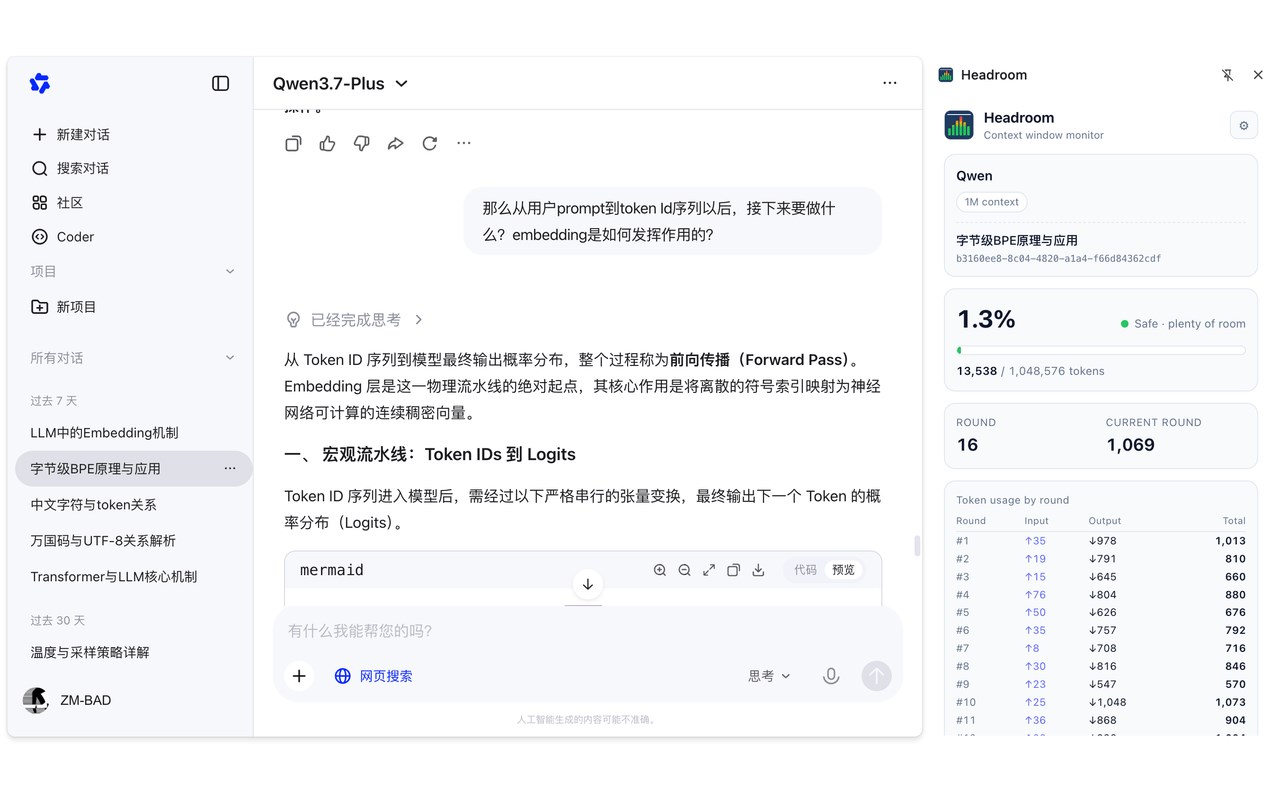1280x800 pixels.
Task: Go to the 社区 community page
Action: [x=57, y=203]
